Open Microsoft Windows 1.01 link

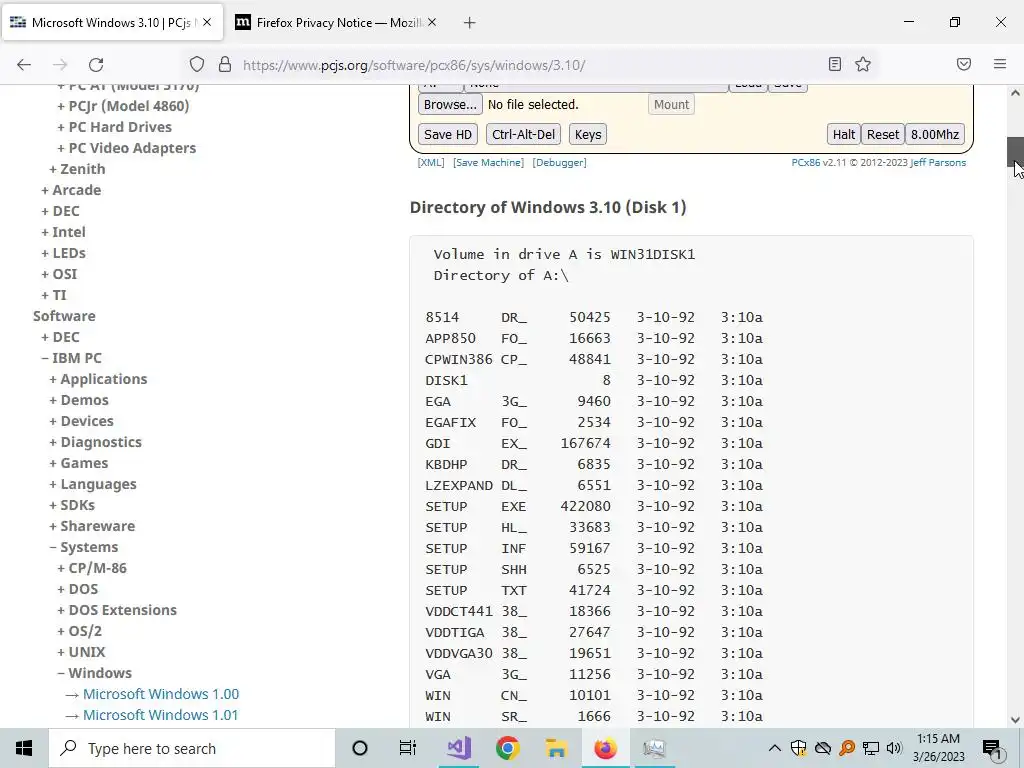click(x=160, y=714)
